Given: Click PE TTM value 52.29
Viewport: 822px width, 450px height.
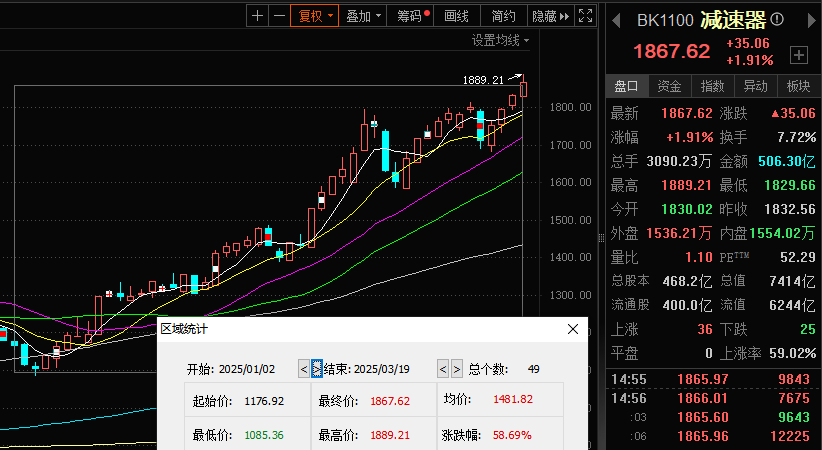Looking at the screenshot, I should (x=798, y=257).
